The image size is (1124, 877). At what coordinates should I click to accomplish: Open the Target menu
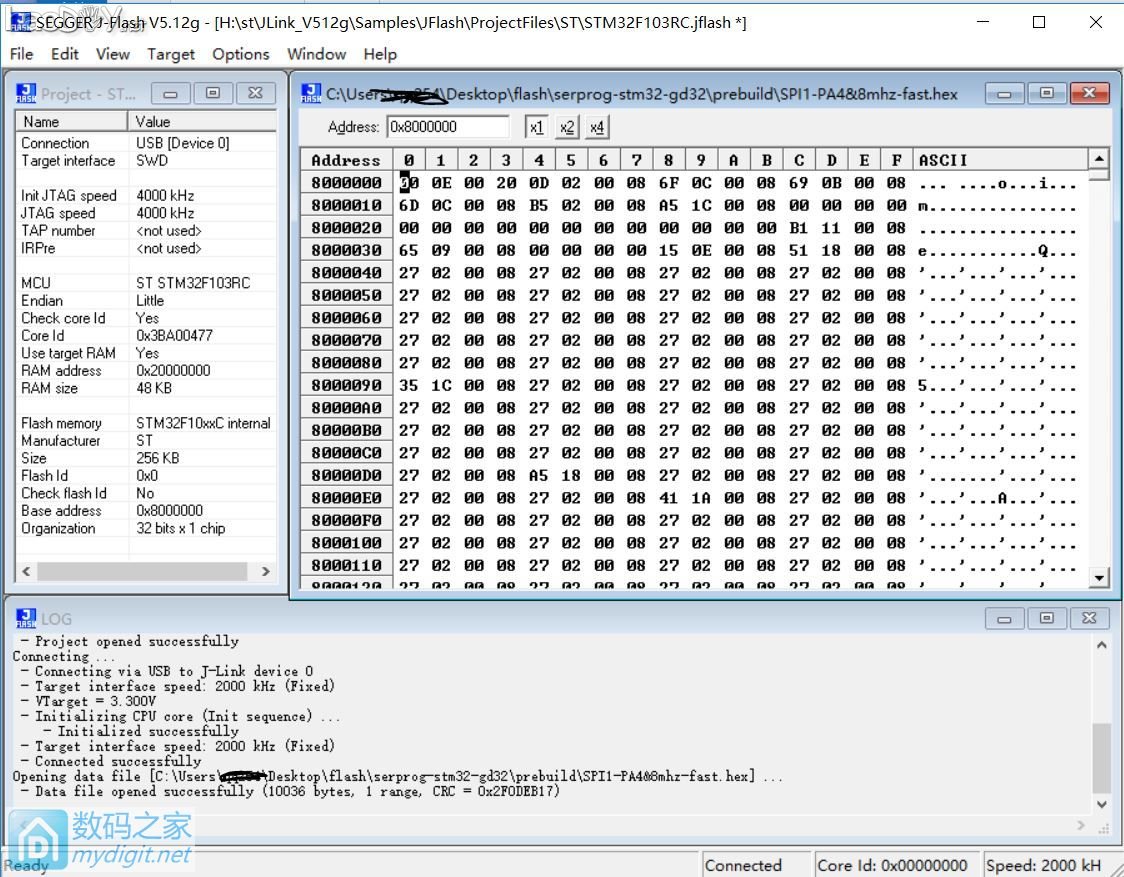coord(171,54)
